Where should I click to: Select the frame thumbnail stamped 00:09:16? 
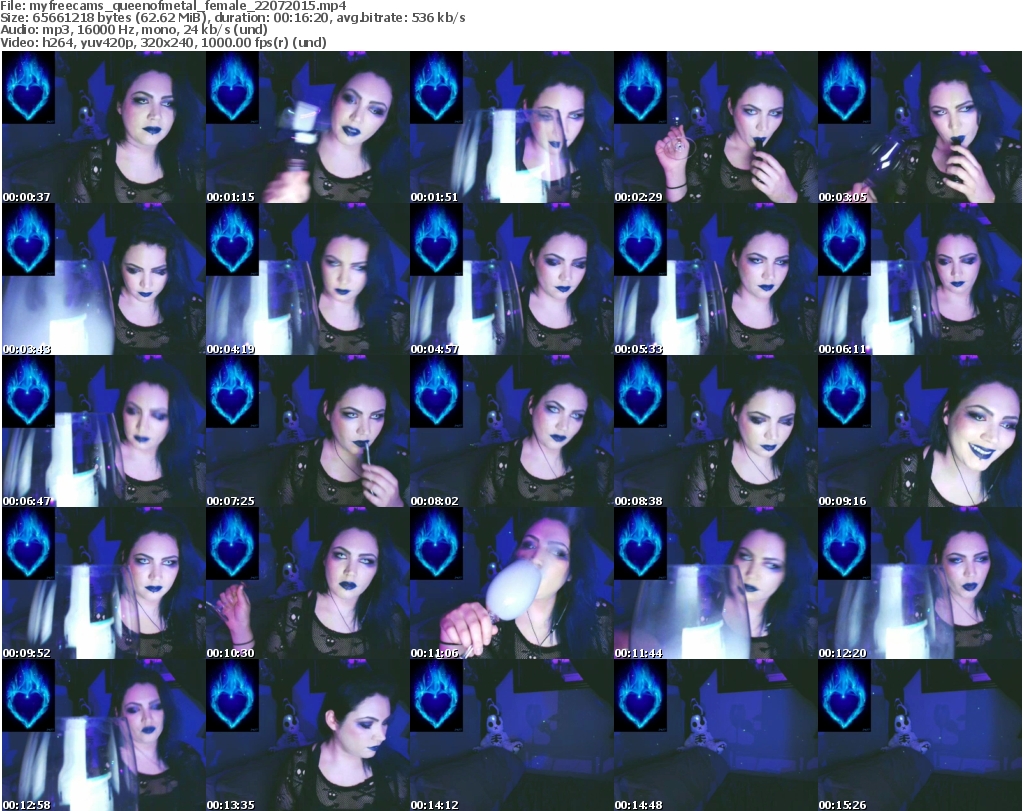920,432
